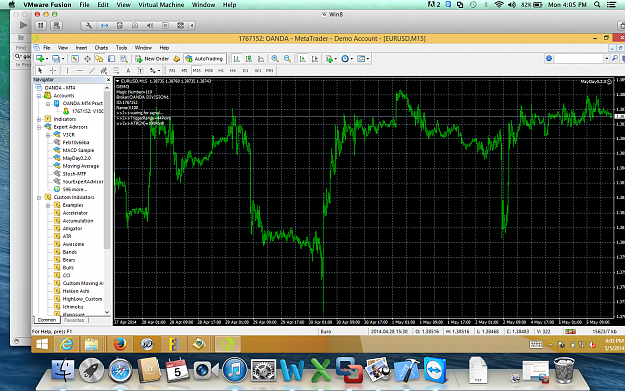Close the Navigator panel
Viewport: 625px width, 391px height.
tap(108, 80)
